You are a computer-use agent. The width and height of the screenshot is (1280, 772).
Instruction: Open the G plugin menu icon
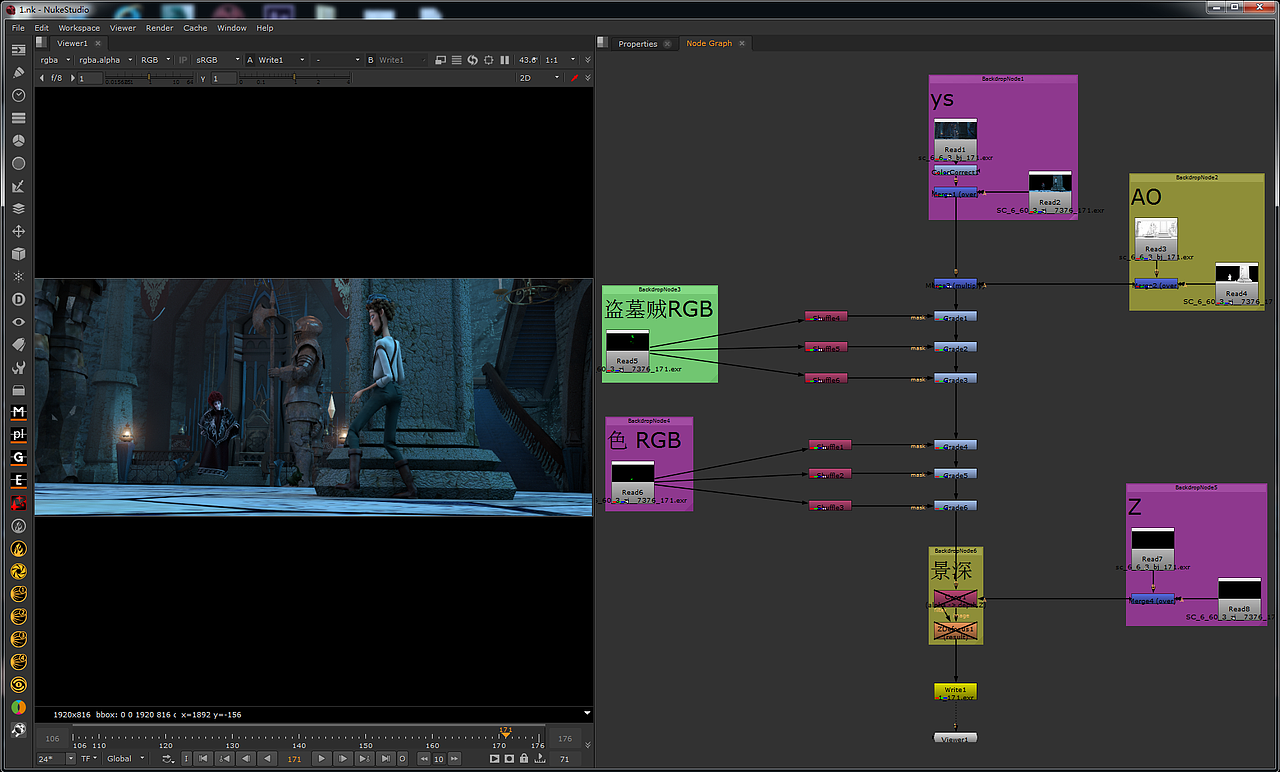pos(18,457)
